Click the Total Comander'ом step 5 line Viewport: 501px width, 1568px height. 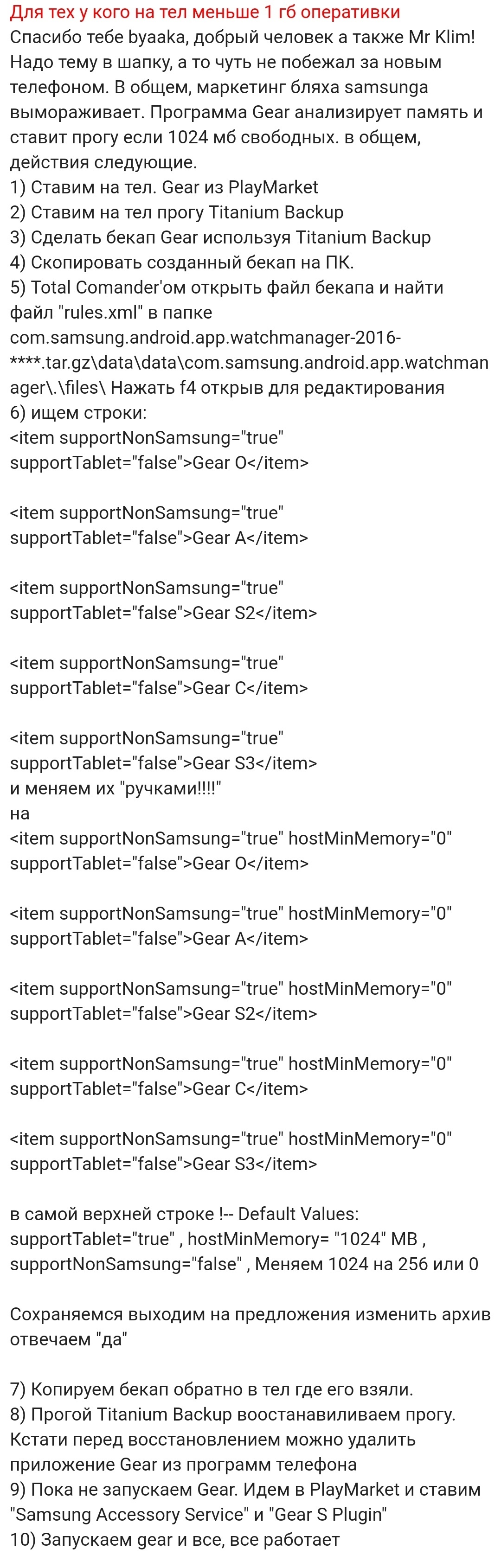(226, 287)
